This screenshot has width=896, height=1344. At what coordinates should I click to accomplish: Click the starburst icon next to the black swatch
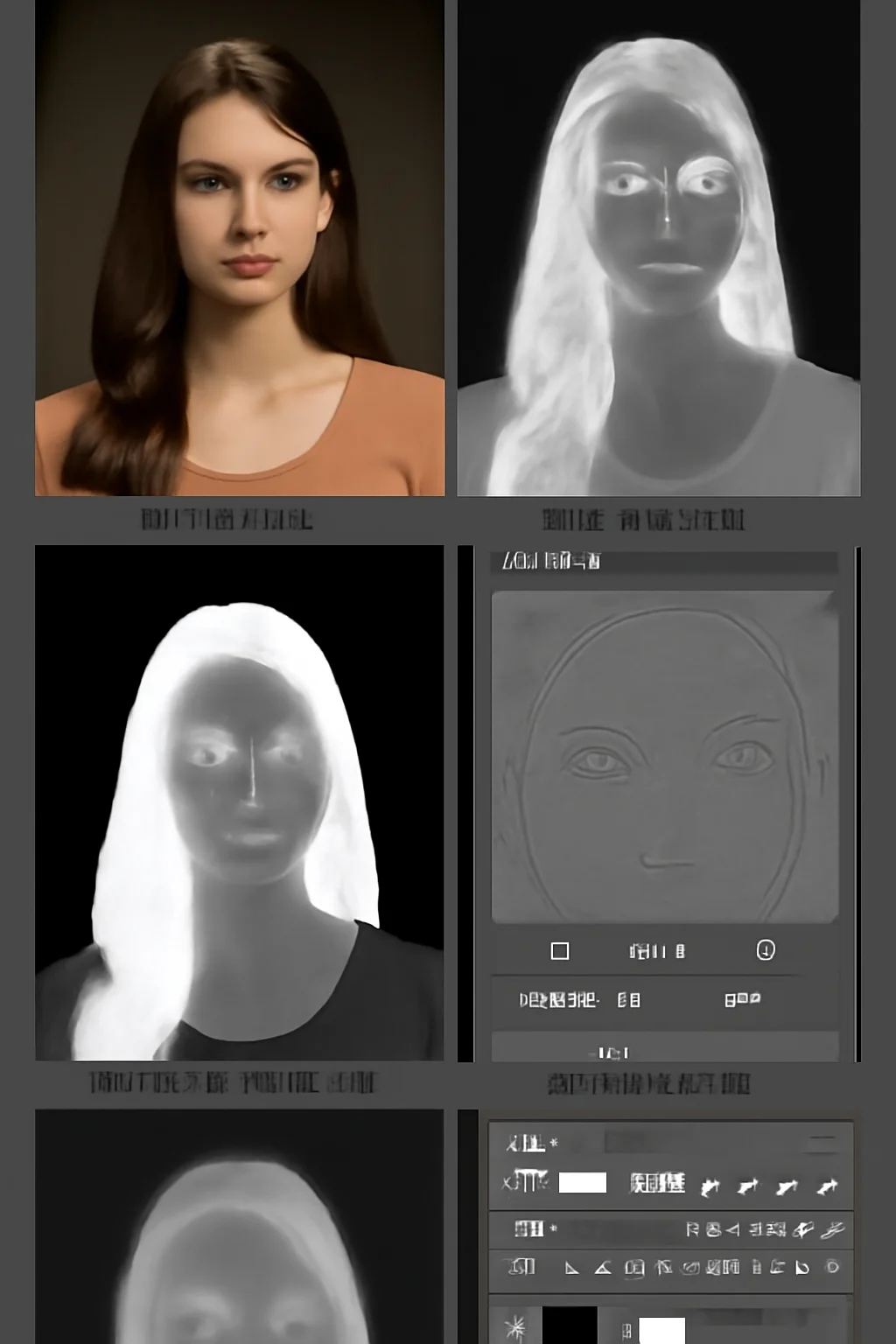coord(516,1327)
